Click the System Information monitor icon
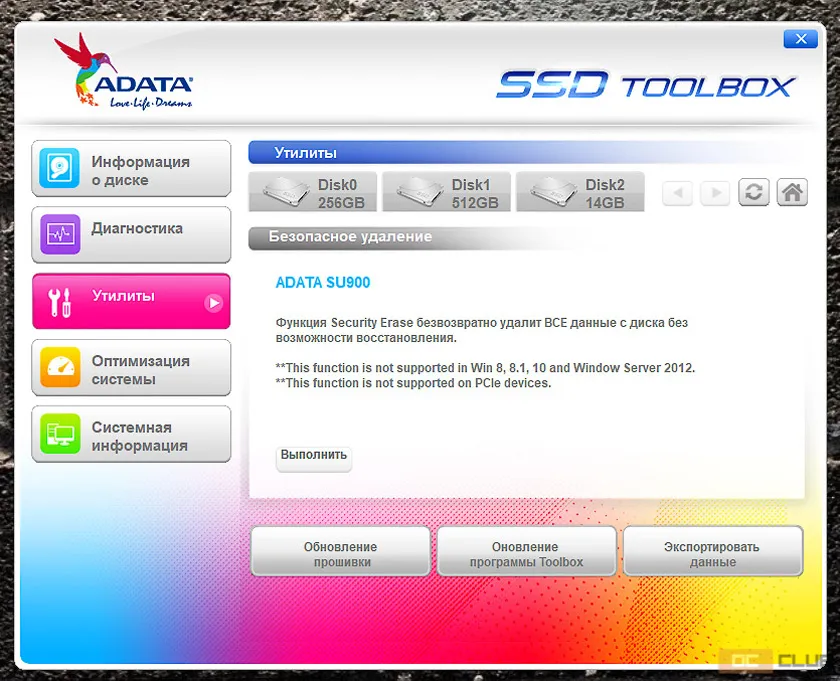This screenshot has width=840, height=681. [59, 435]
